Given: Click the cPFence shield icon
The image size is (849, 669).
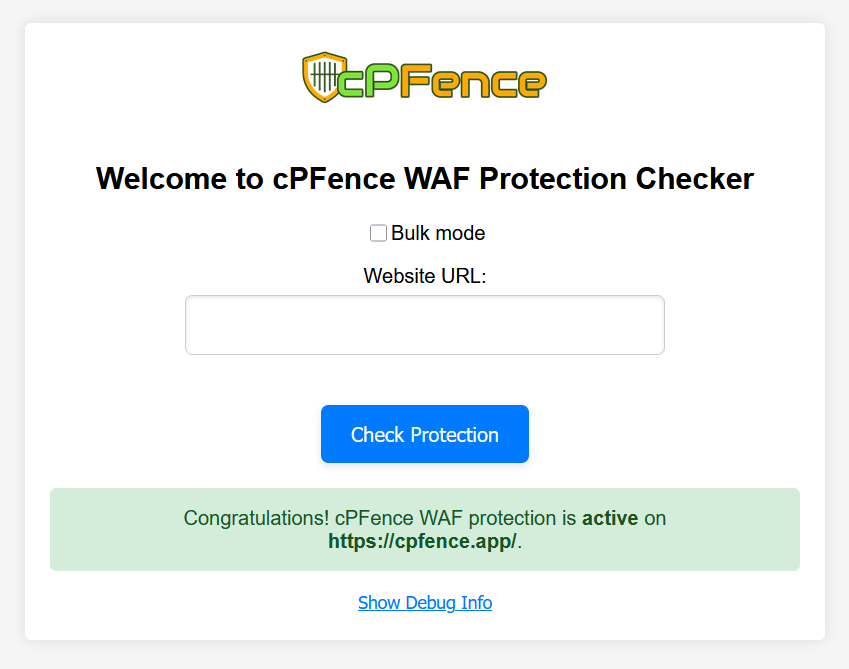Looking at the screenshot, I should [x=324, y=77].
